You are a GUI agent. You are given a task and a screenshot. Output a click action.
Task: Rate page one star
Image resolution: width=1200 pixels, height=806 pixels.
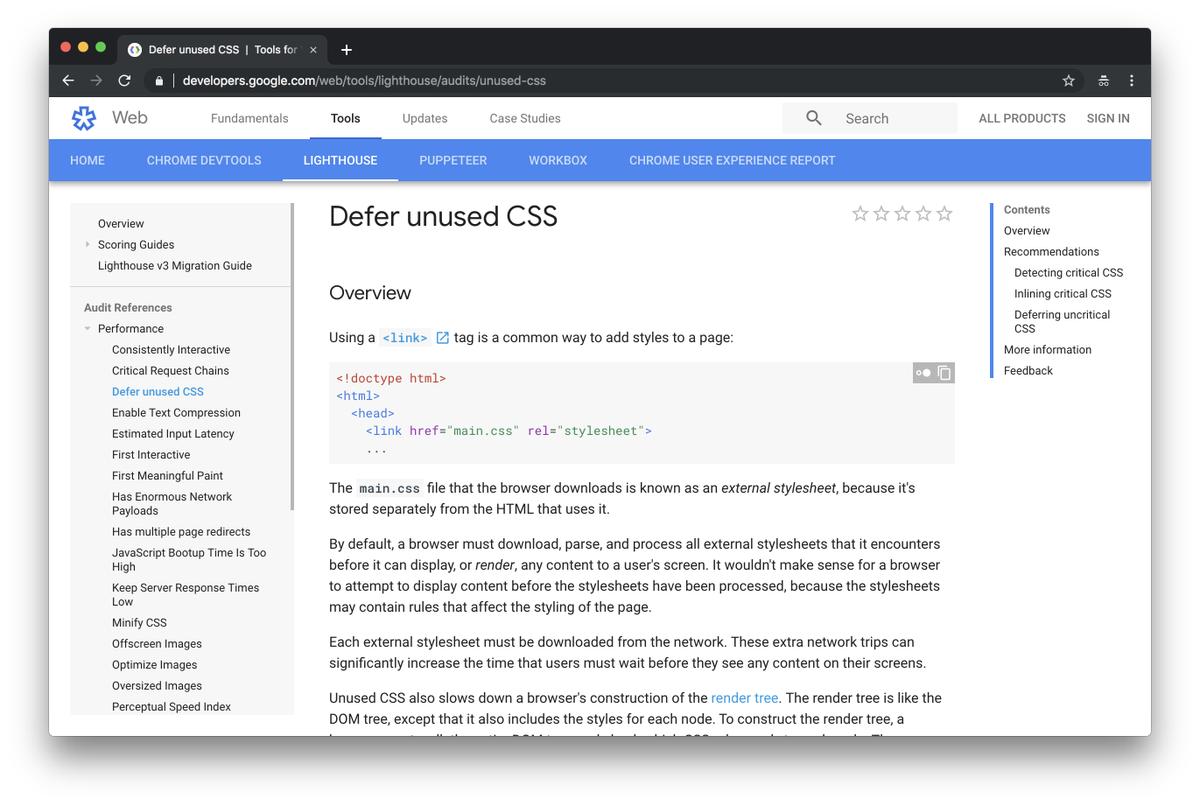[860, 213]
